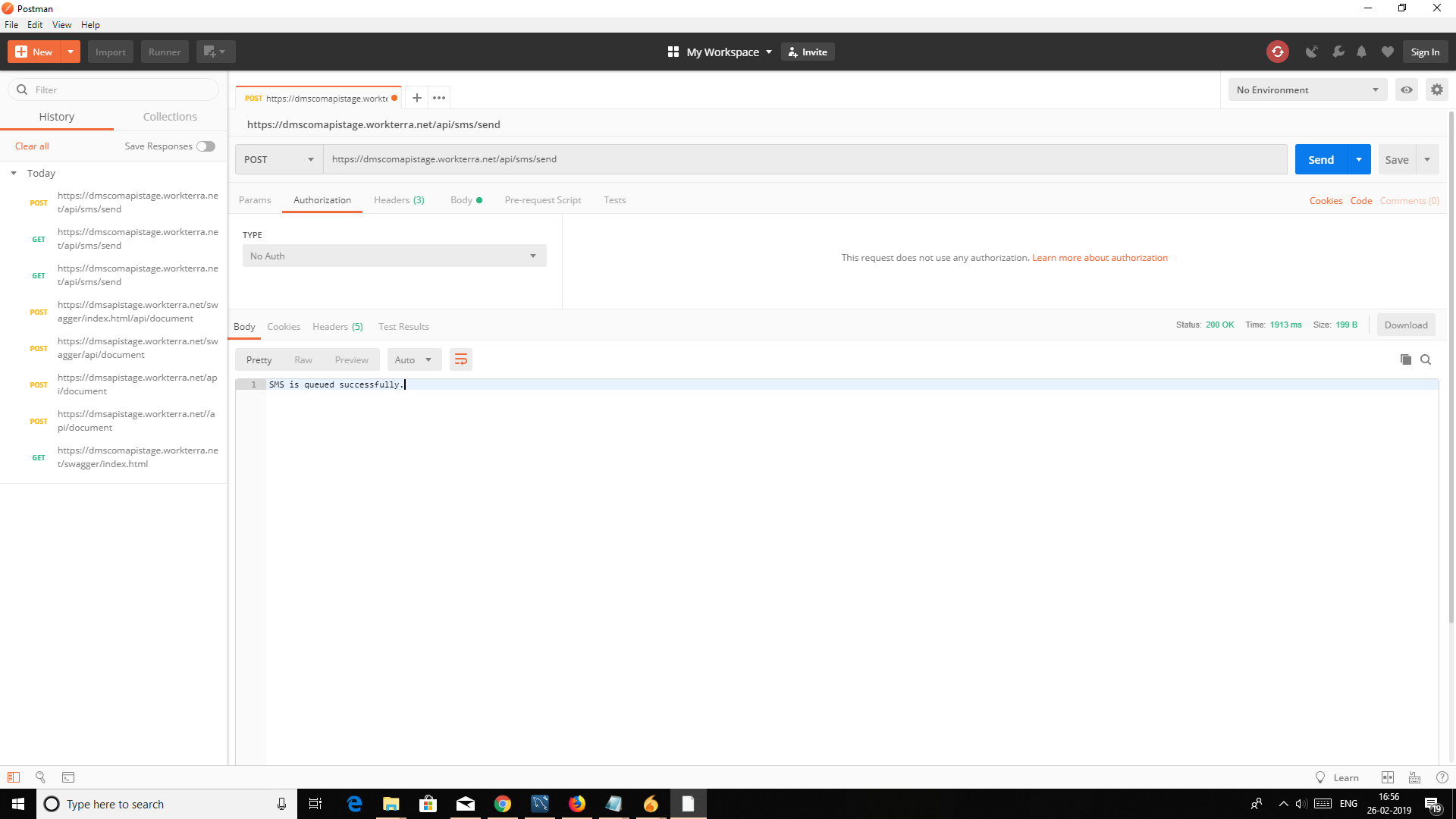The height and width of the screenshot is (819, 1456).
Task: Open the No Environment dropdown
Action: click(x=1307, y=89)
